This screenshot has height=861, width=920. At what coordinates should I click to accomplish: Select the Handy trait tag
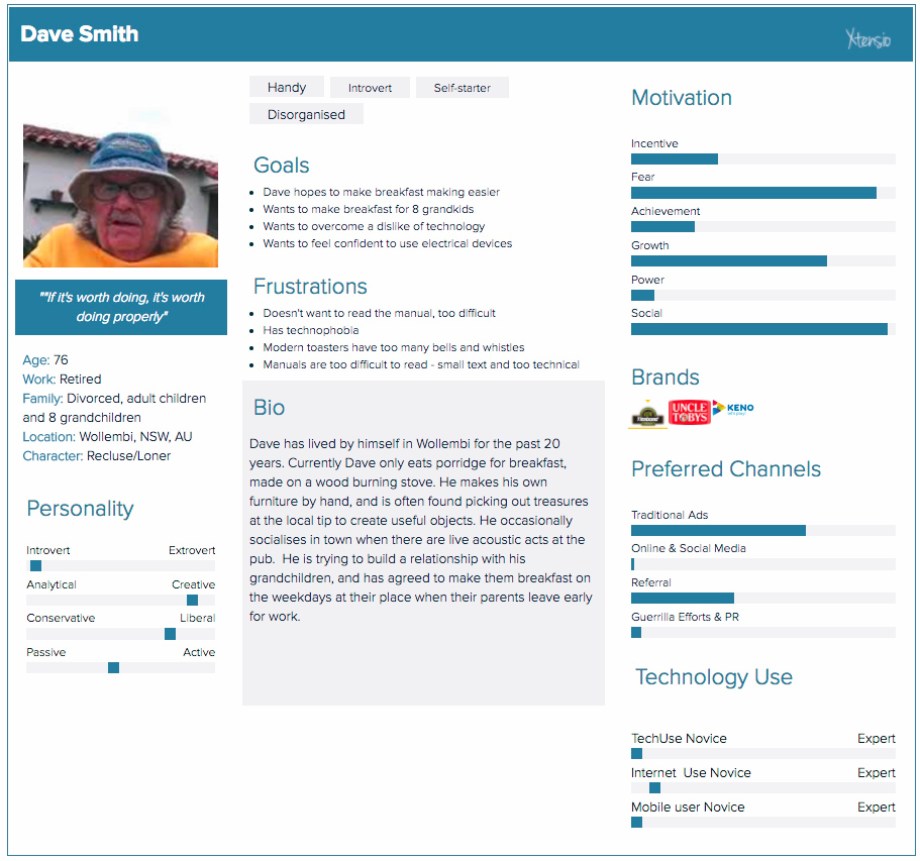(286, 88)
